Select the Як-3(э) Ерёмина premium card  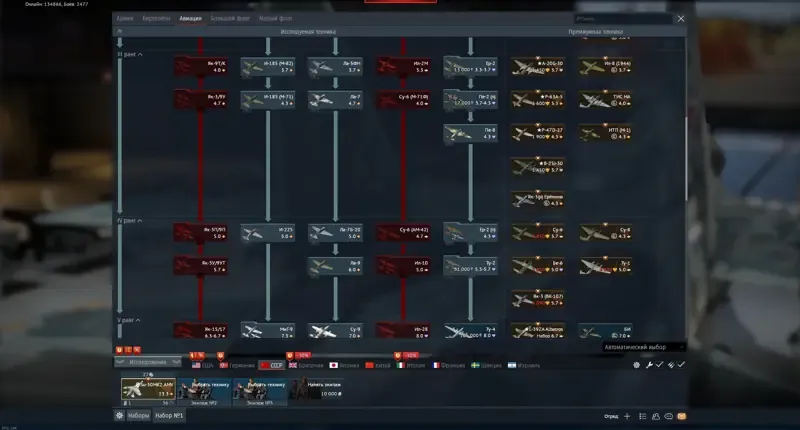click(538, 199)
